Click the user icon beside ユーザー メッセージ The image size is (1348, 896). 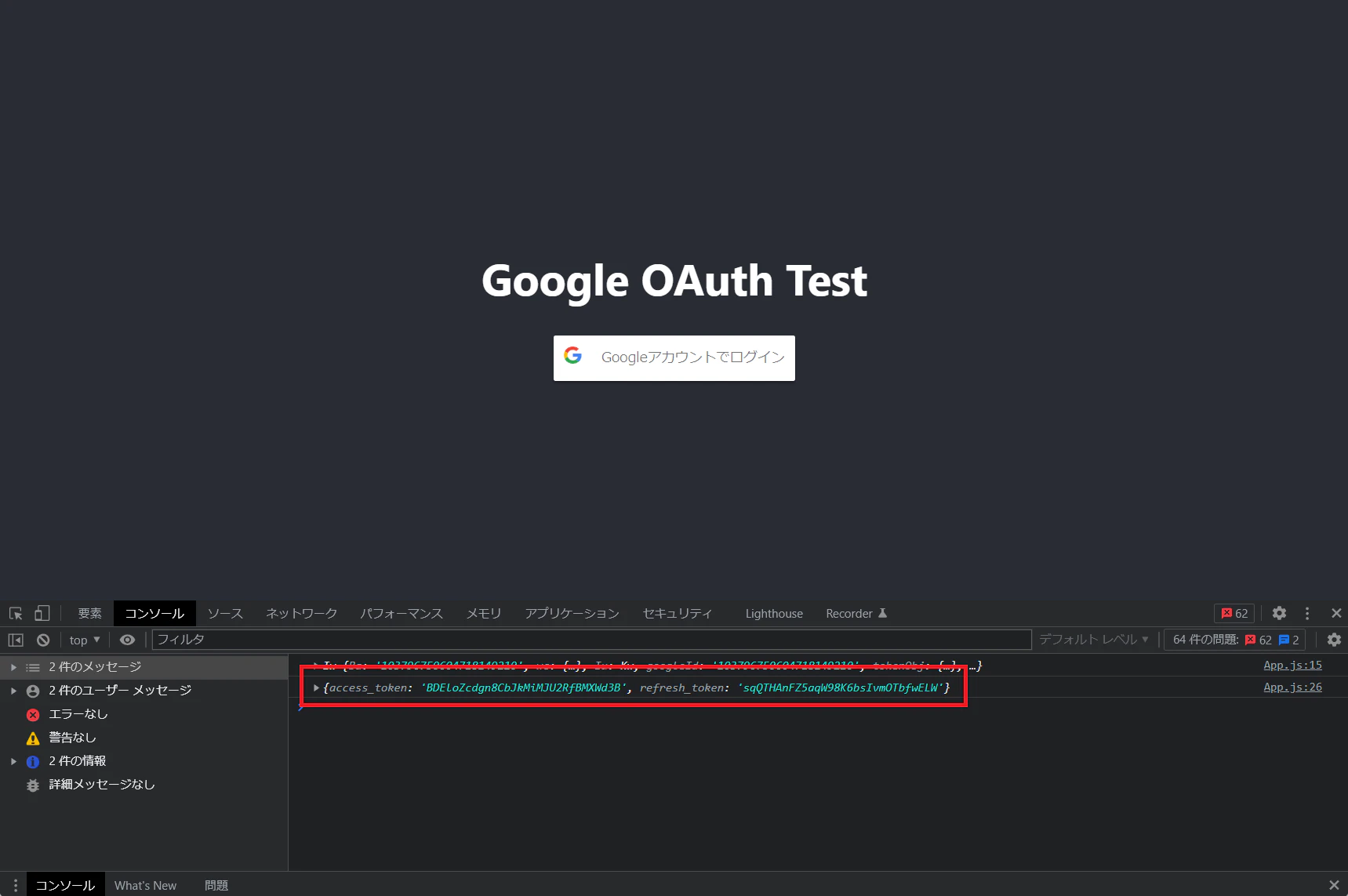[33, 691]
